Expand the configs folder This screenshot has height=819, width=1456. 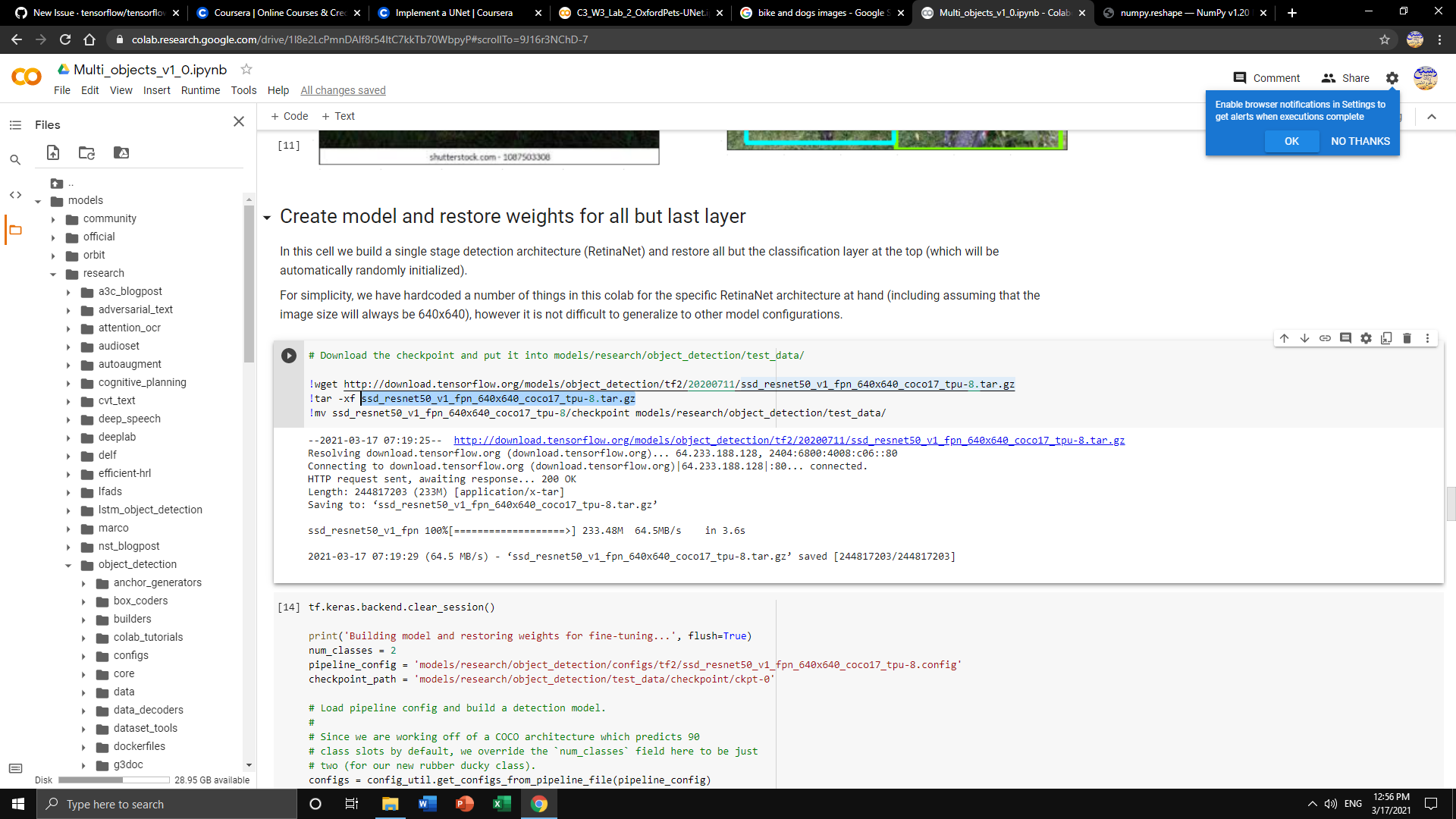(x=83, y=656)
